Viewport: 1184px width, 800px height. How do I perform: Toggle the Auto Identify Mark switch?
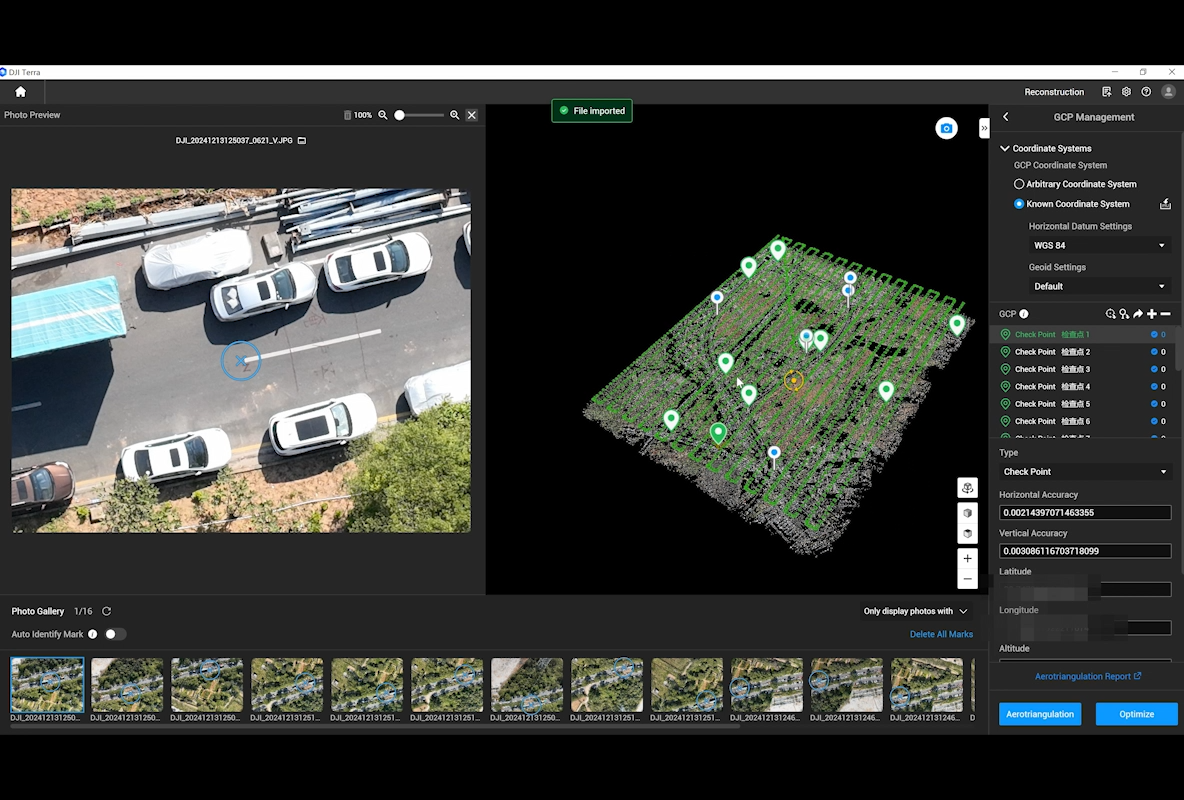[x=115, y=634]
